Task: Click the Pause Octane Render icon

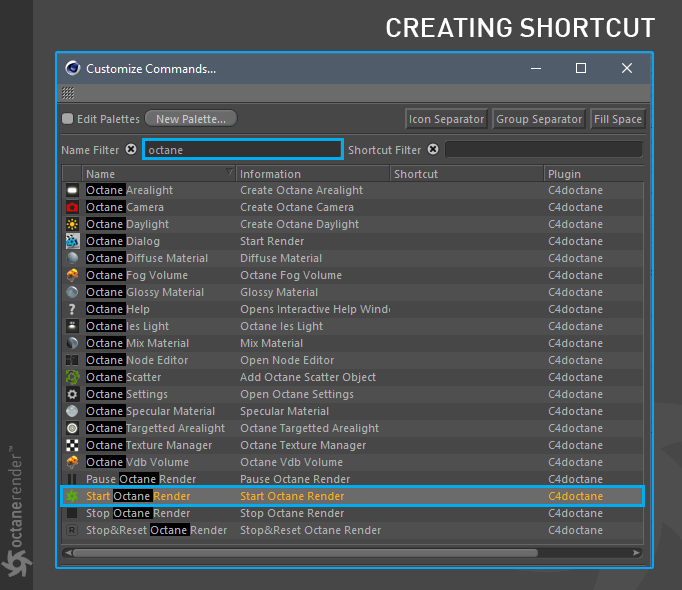Action: tap(72, 479)
